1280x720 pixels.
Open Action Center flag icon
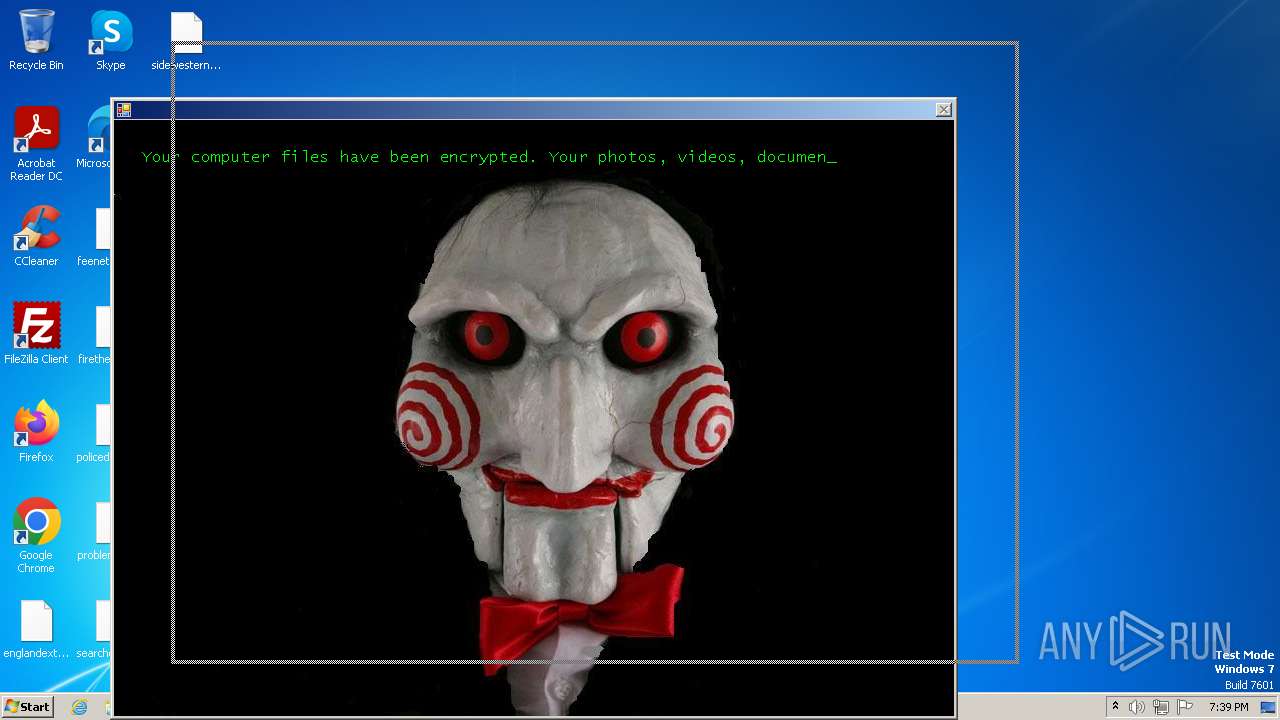[1185, 707]
